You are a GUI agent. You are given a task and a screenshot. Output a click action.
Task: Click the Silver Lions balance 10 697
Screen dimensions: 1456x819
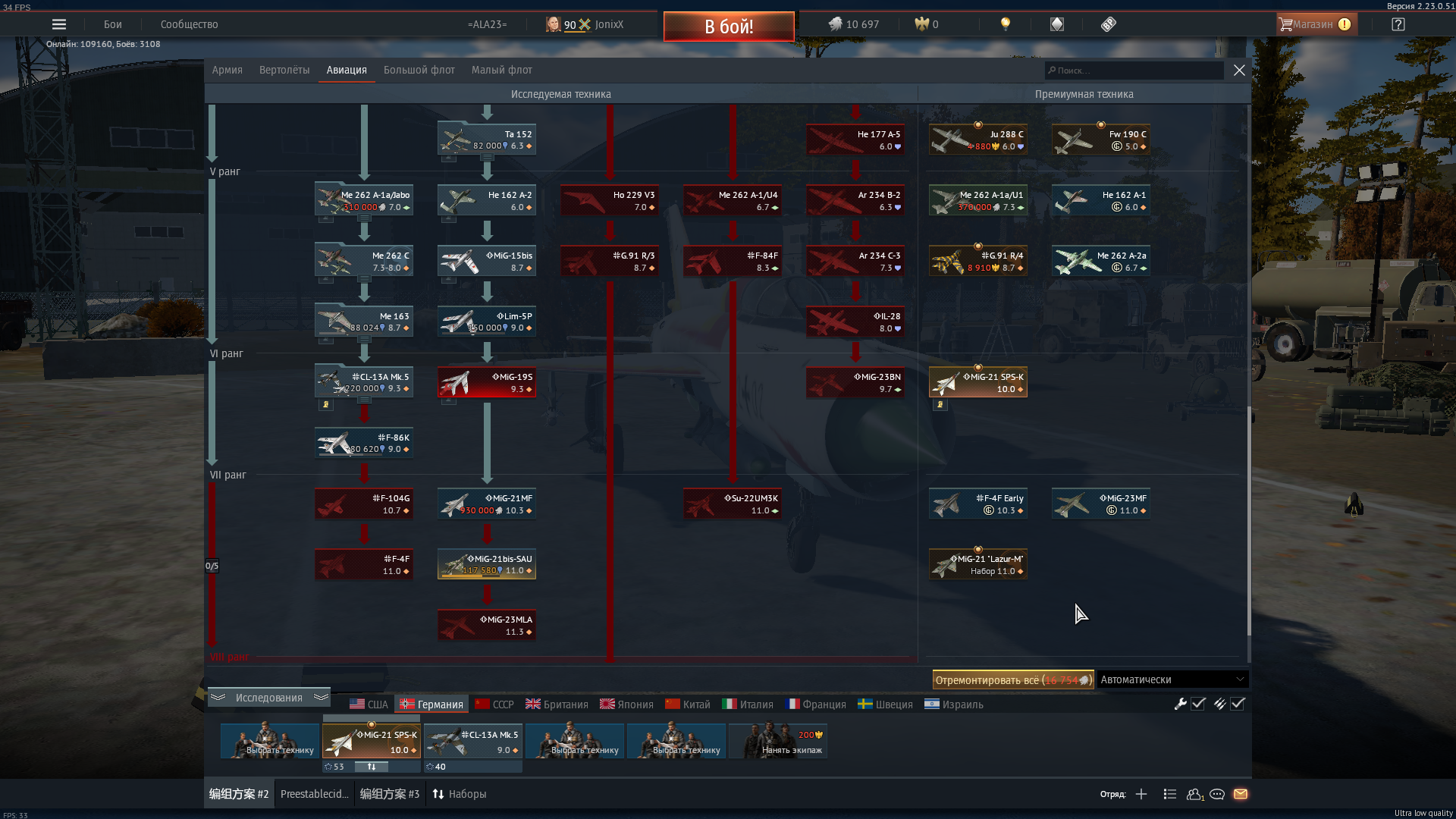(854, 24)
